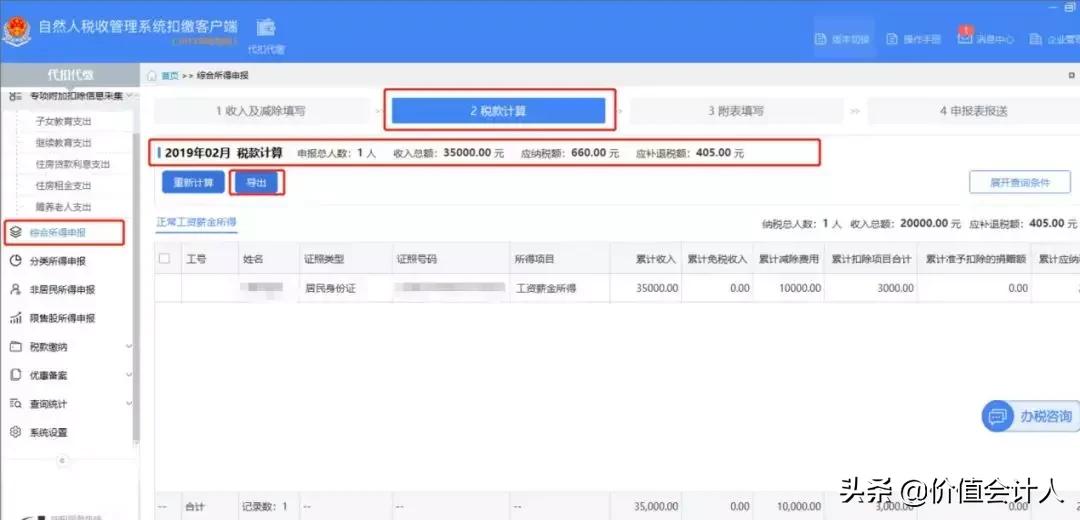1080x520 pixels.
Task: Click the 3000.00 cell in data row
Action: [x=895, y=289]
